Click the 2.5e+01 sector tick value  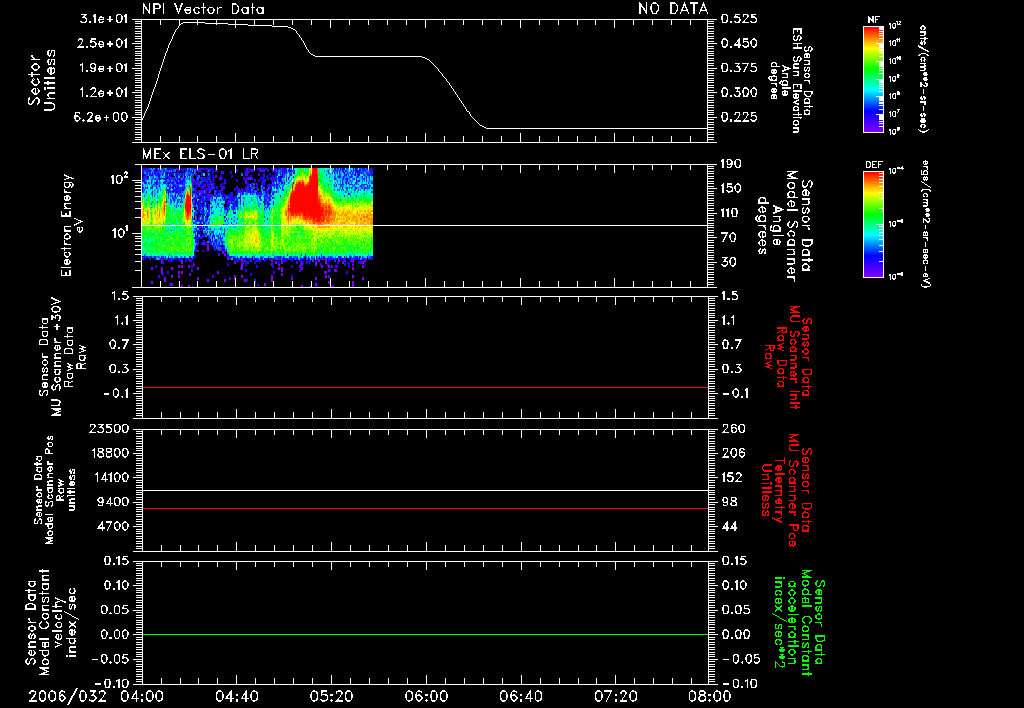click(x=104, y=43)
